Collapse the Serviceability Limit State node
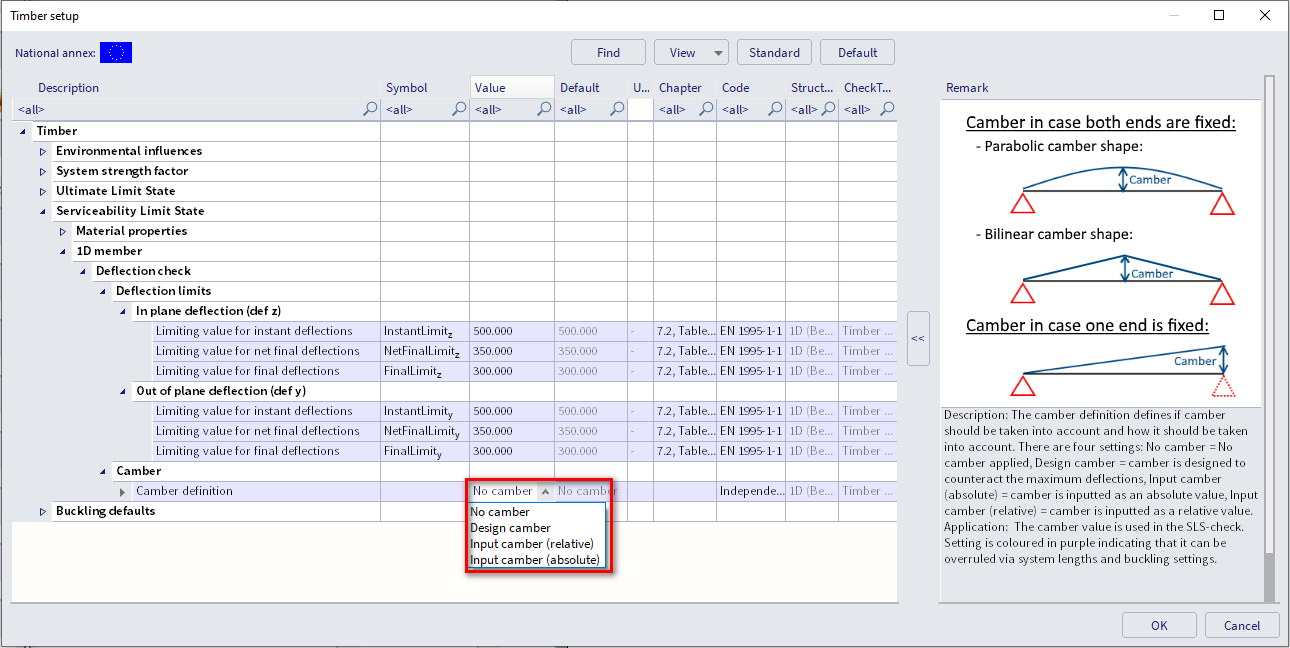Viewport: 1290px width, 648px height. (43, 211)
